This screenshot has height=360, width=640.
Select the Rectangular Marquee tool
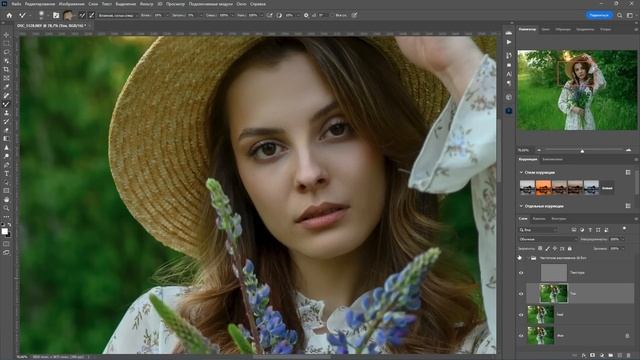(6, 44)
